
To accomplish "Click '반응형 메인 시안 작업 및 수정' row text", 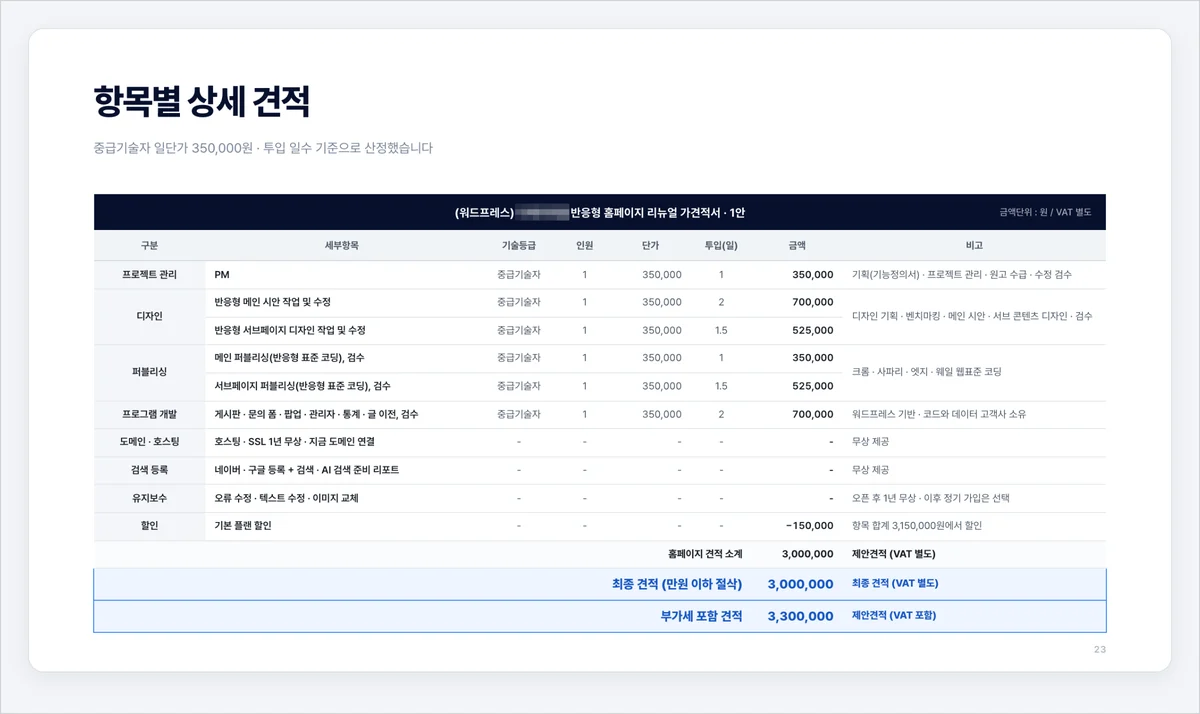I will pos(273,302).
